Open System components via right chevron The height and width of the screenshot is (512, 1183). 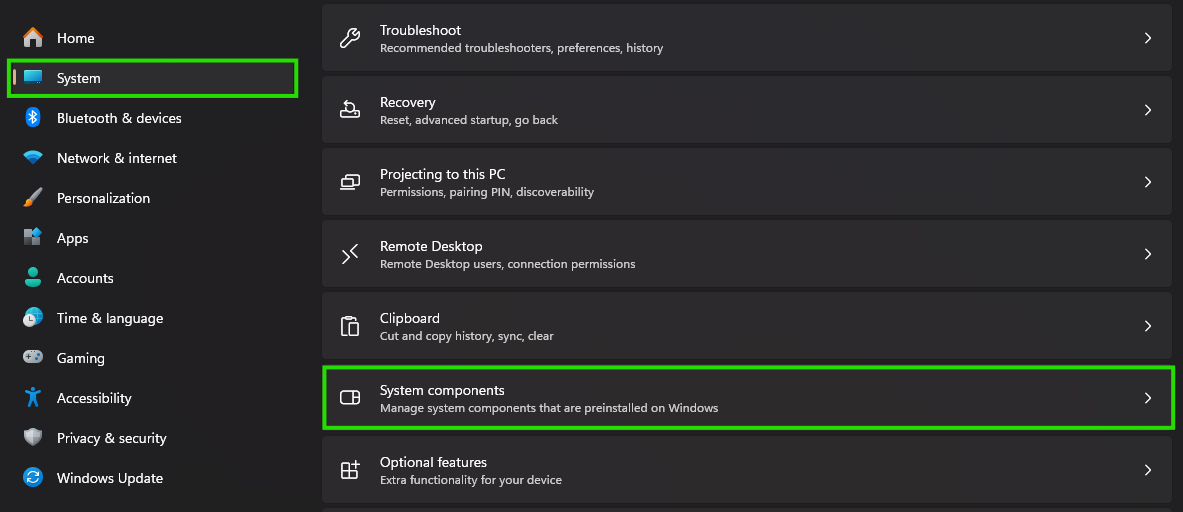pyautogui.click(x=1148, y=398)
